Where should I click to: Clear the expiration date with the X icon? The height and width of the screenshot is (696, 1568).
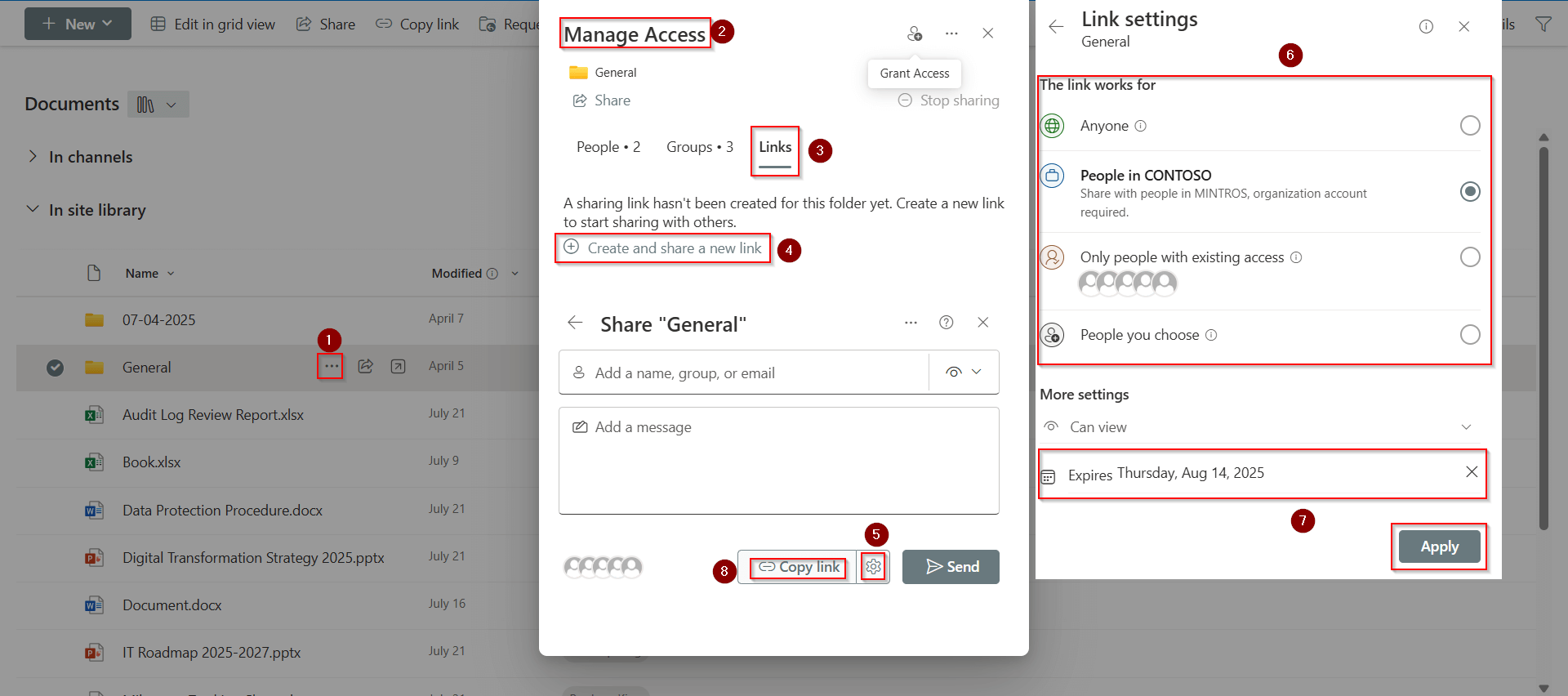click(1472, 471)
